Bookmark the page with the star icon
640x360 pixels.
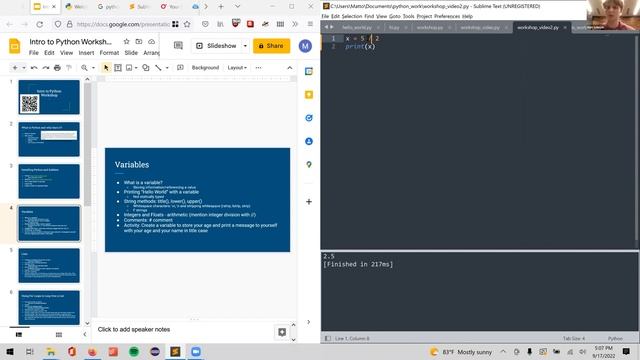[187, 24]
